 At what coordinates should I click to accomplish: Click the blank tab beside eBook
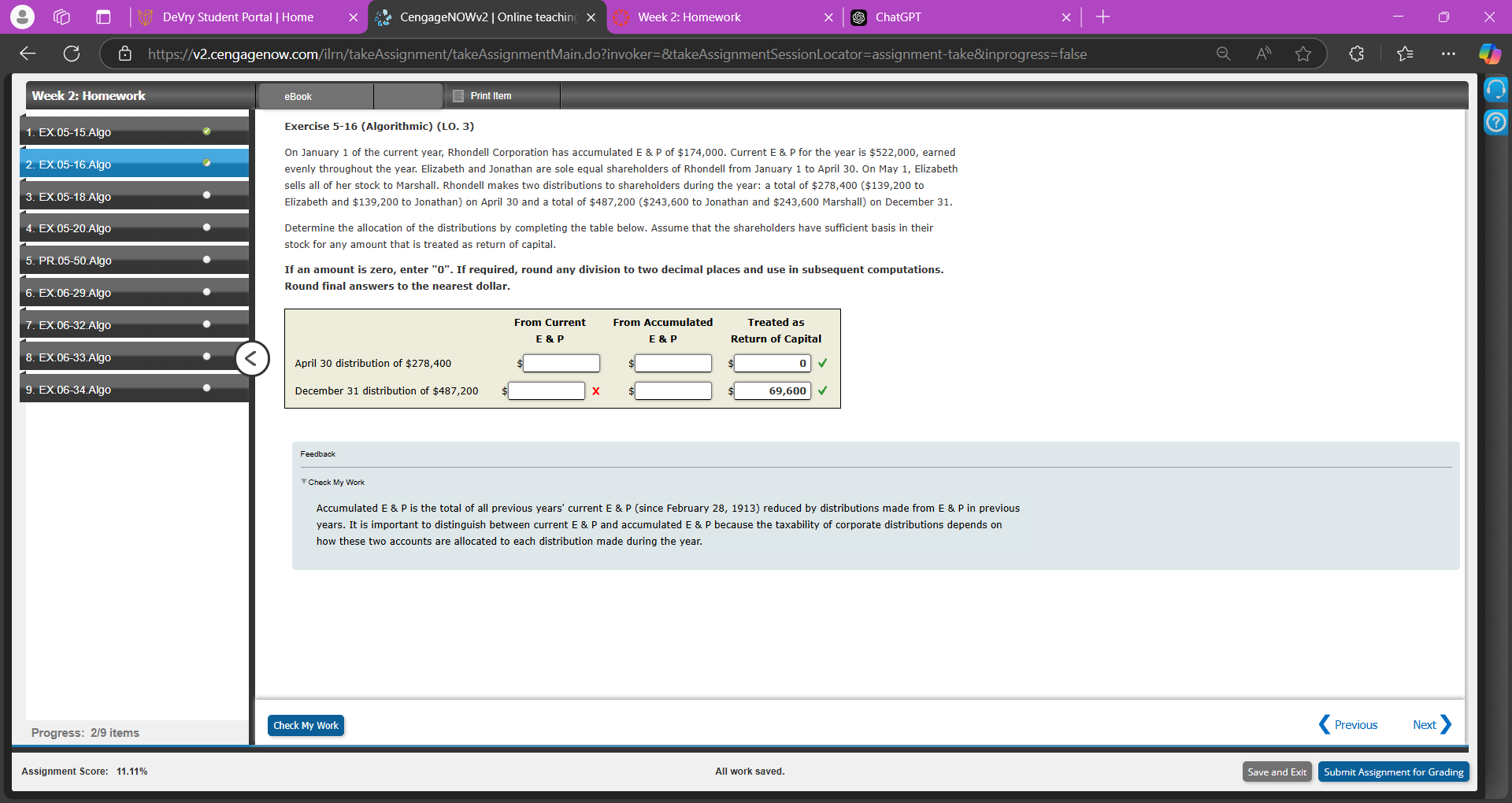[x=408, y=96]
